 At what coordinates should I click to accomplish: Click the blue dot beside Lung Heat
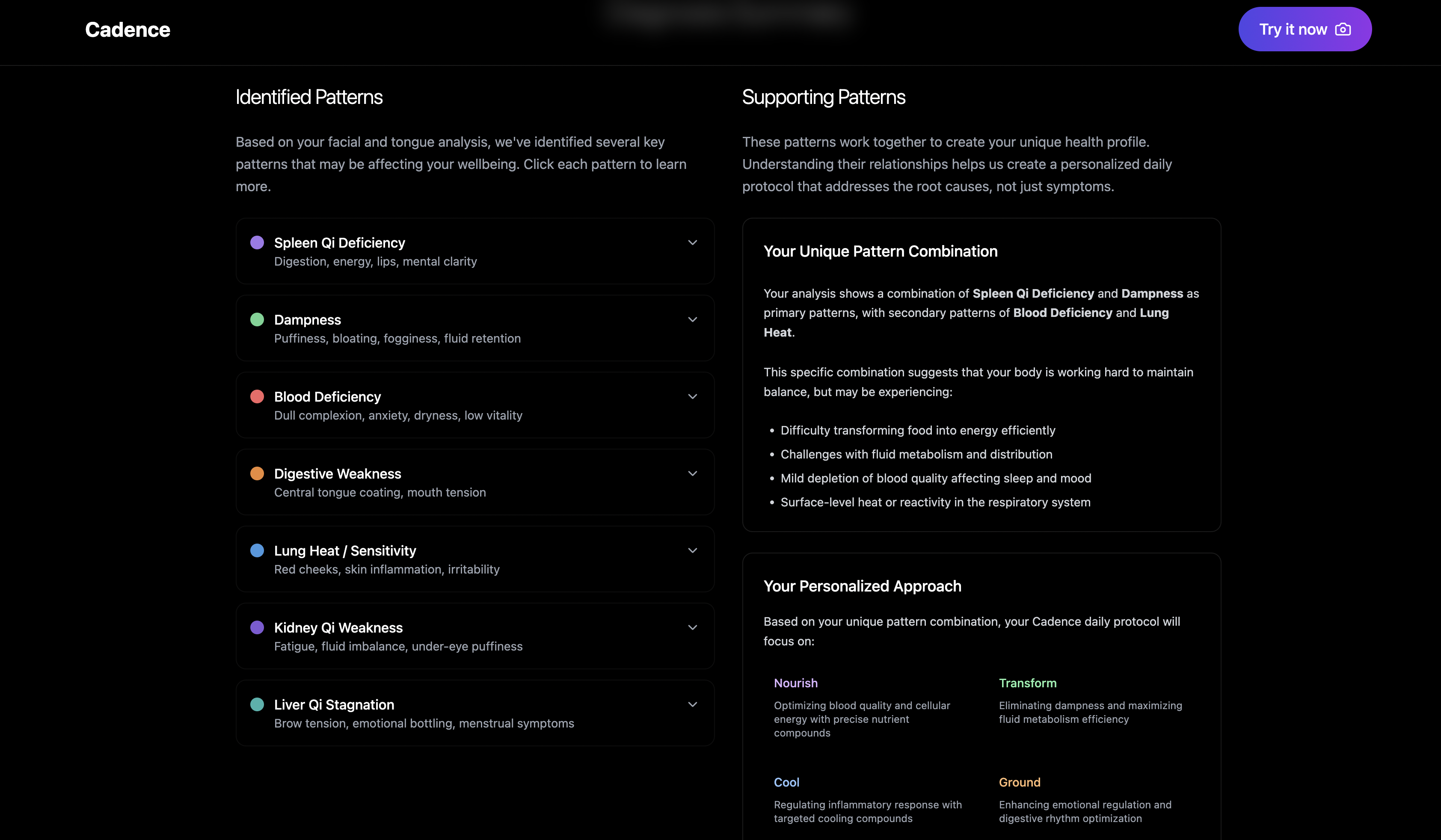coord(257,550)
